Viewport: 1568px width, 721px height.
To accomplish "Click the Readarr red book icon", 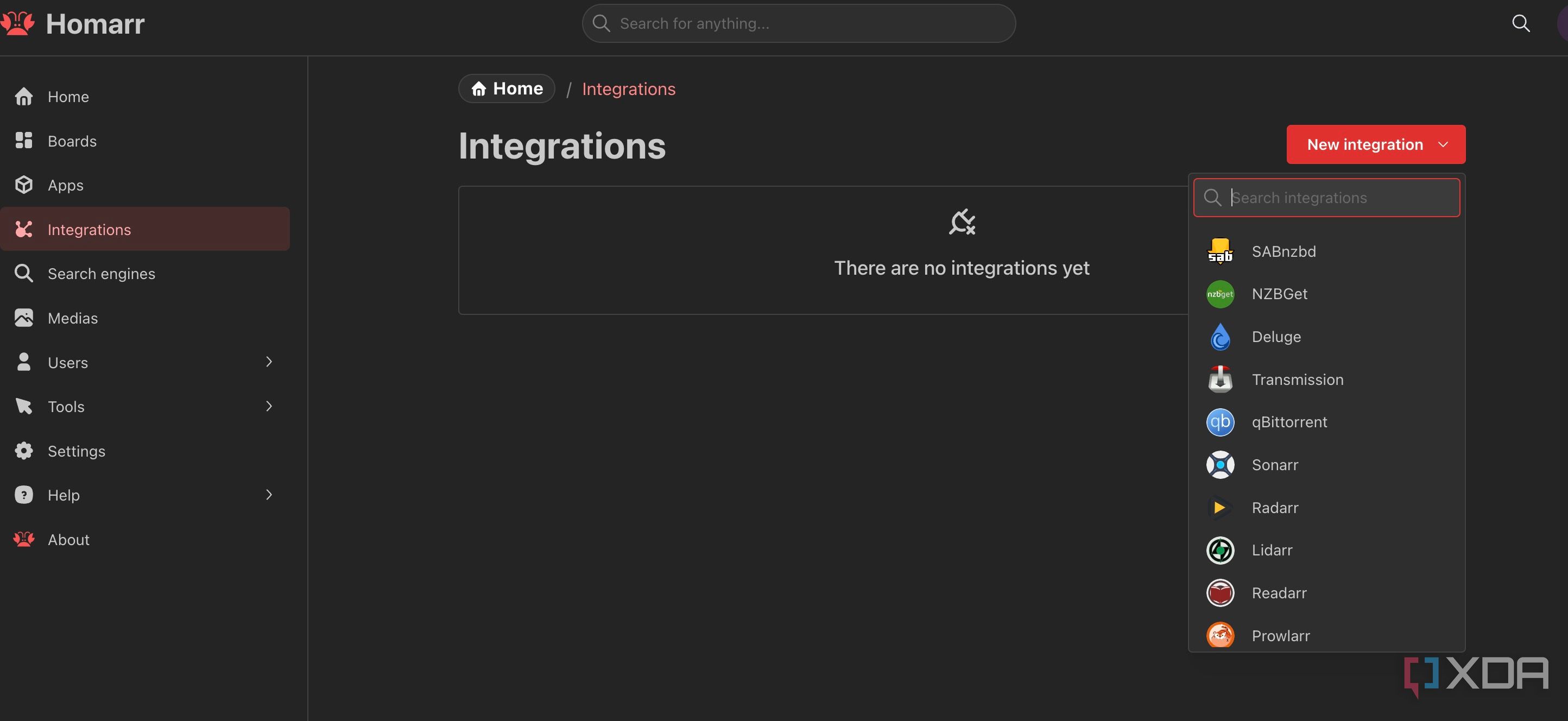I will click(x=1220, y=593).
